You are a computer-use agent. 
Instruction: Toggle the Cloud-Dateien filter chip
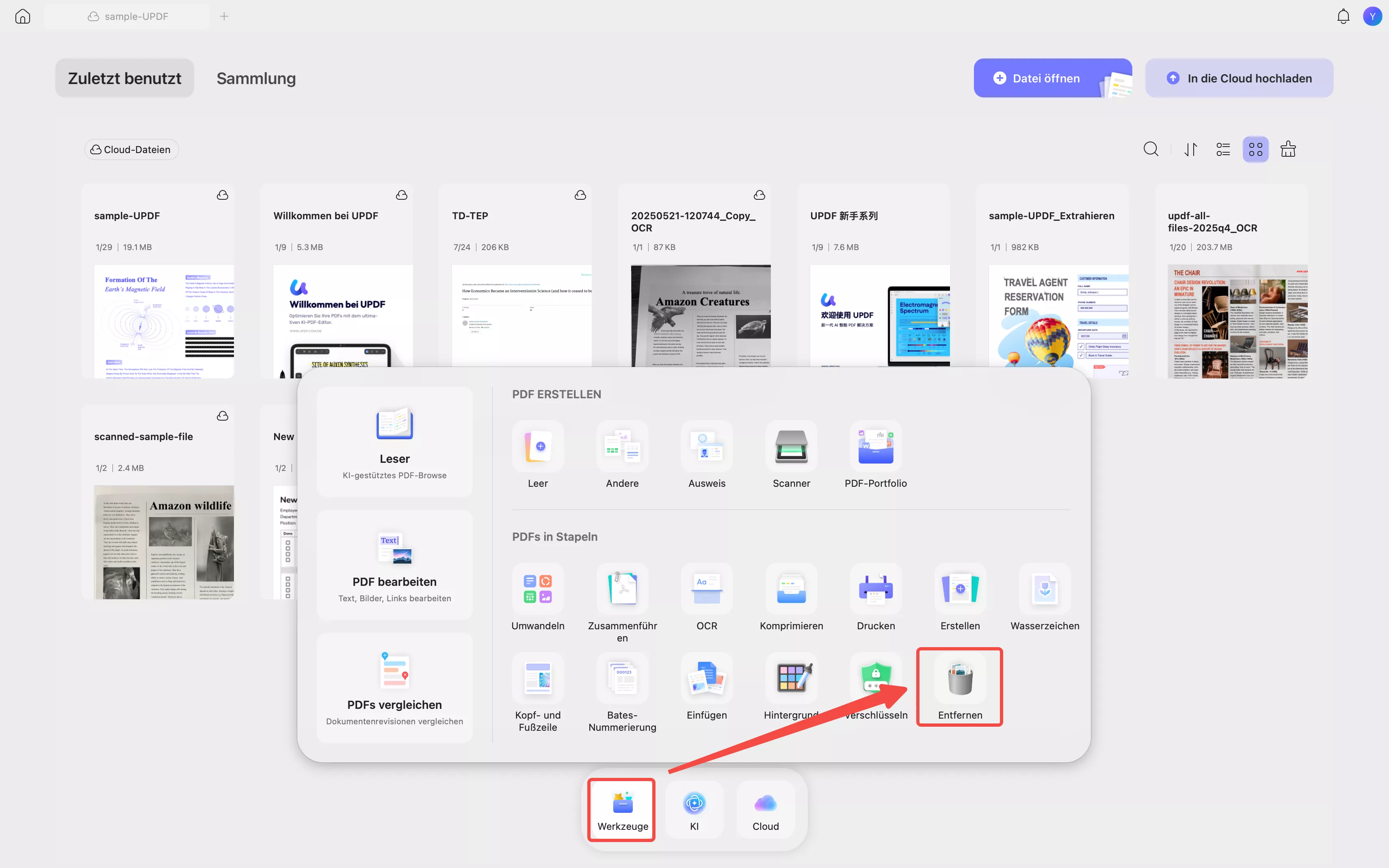click(132, 149)
